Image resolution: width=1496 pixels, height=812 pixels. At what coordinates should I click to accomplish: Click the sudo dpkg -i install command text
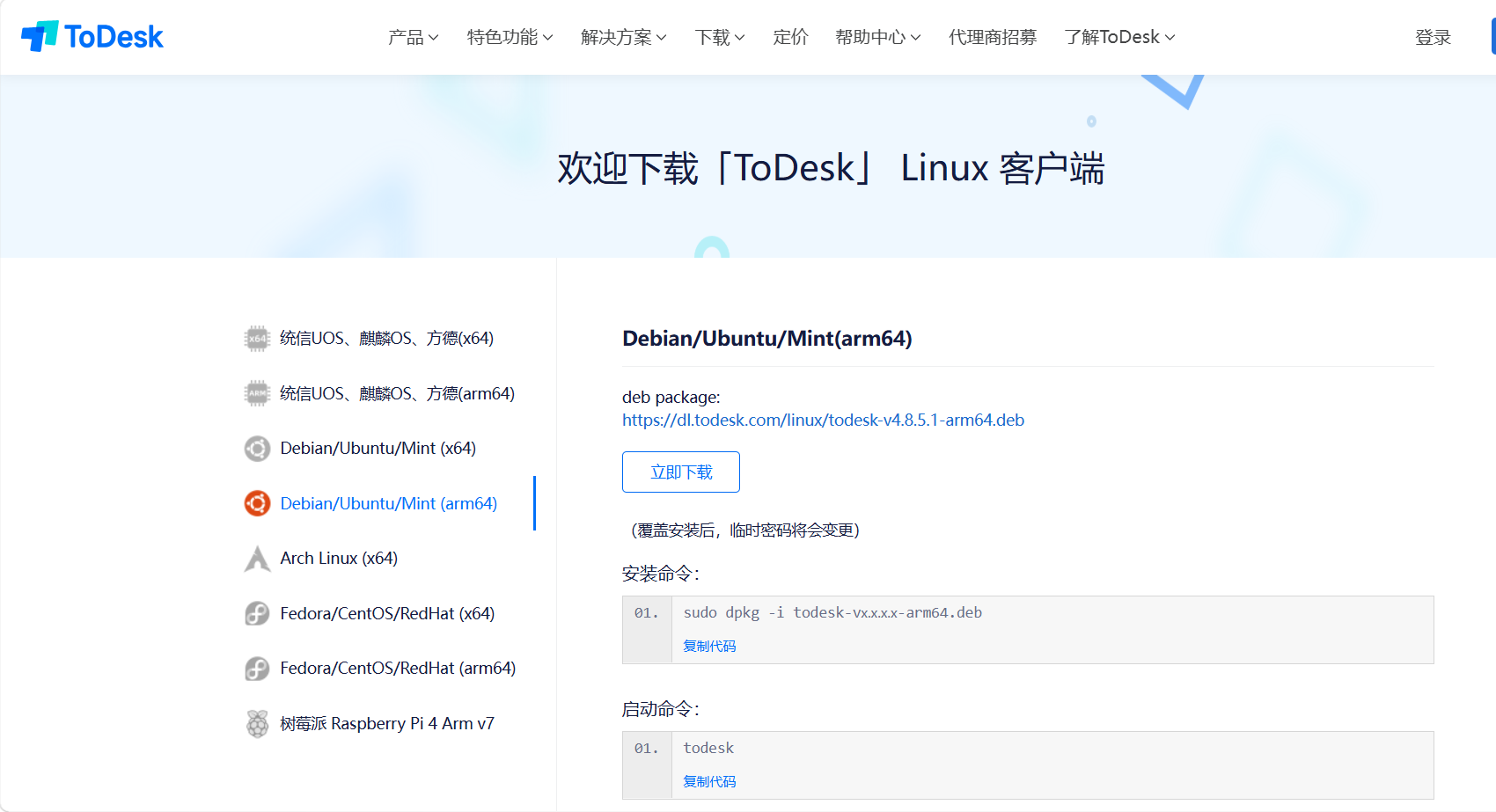[x=832, y=612]
